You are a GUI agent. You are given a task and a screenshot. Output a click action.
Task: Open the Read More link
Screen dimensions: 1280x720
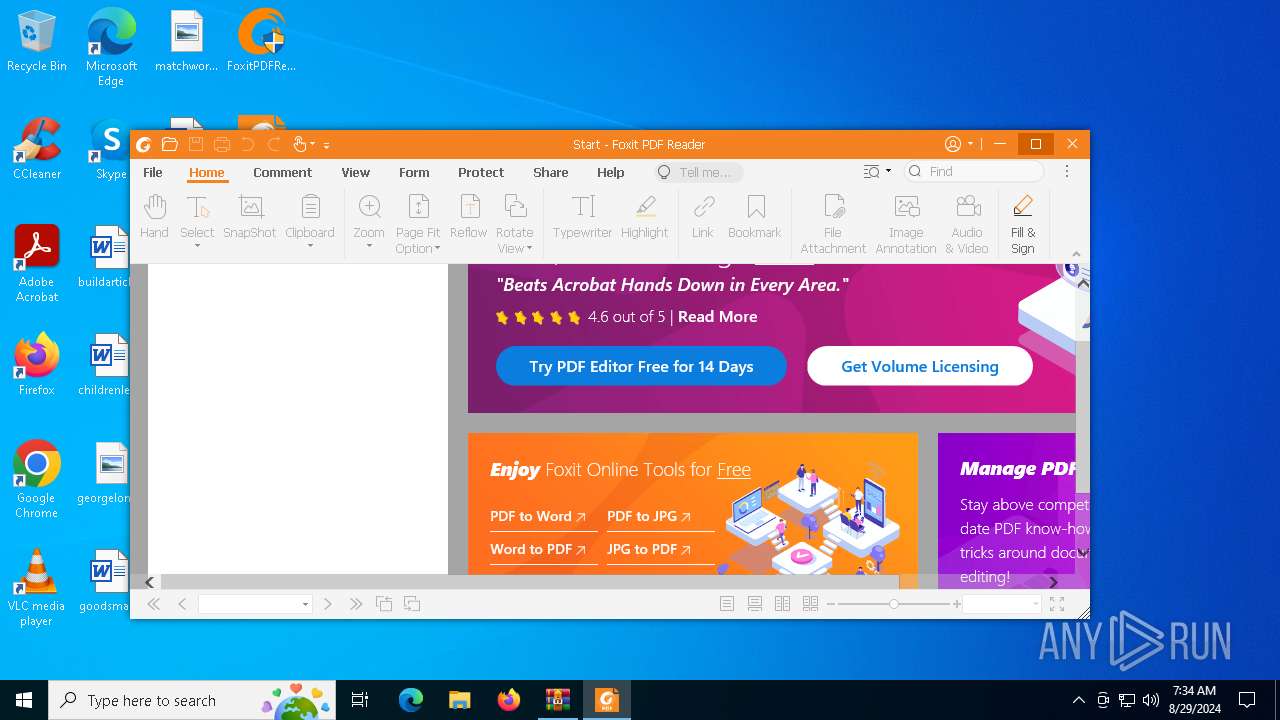point(717,316)
